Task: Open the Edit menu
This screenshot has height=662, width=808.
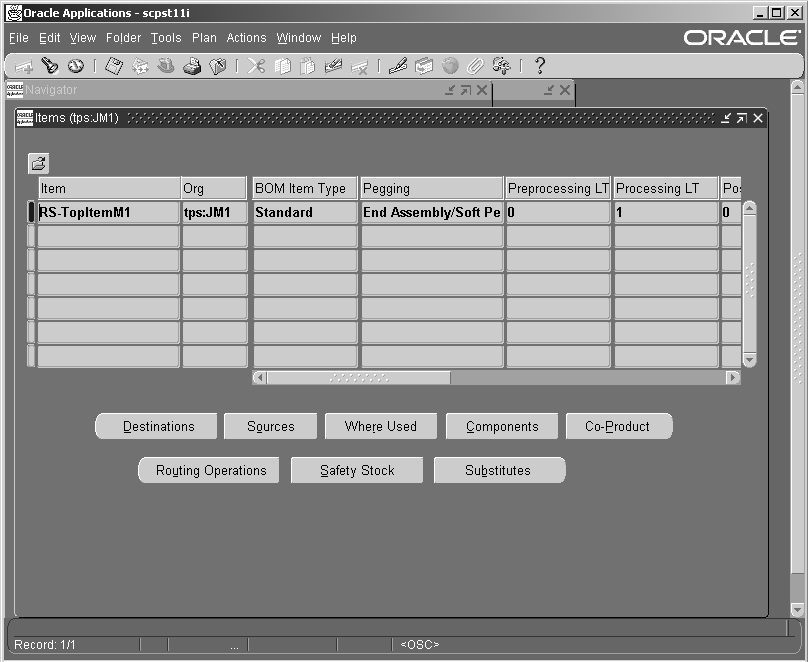Action: coord(49,38)
